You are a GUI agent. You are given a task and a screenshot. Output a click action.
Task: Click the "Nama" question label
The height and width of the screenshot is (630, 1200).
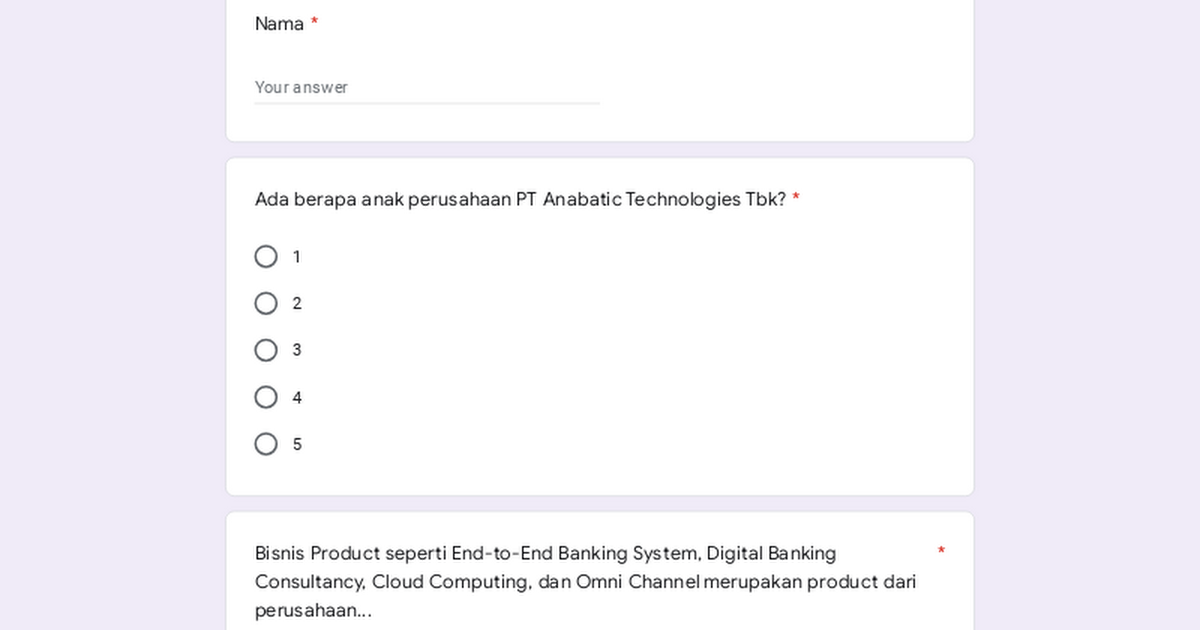point(279,24)
